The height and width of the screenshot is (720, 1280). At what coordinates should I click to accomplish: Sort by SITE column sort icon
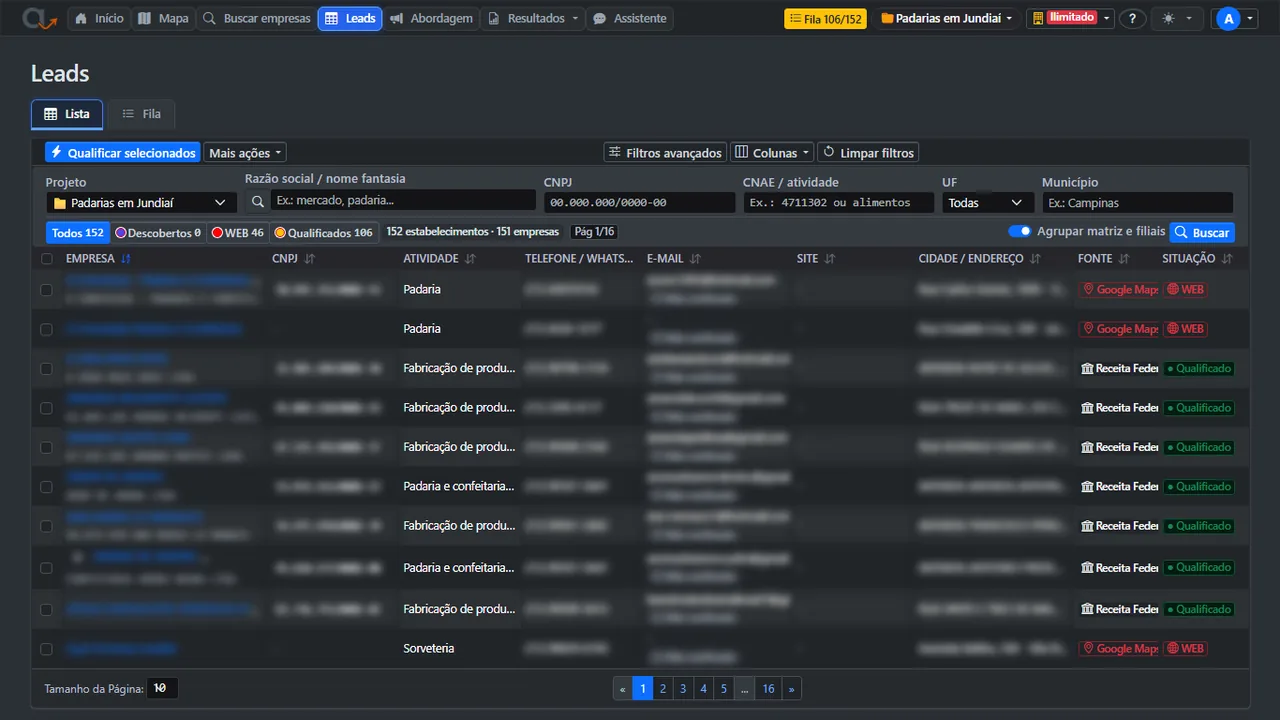coord(830,259)
